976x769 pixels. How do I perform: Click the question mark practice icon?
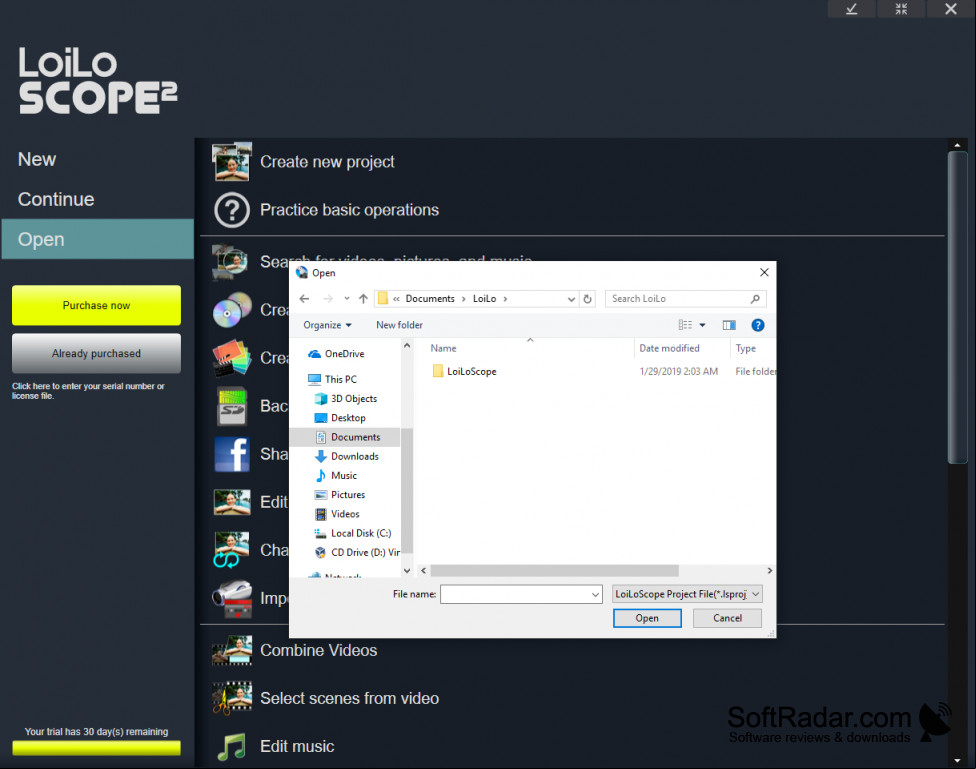coord(232,210)
